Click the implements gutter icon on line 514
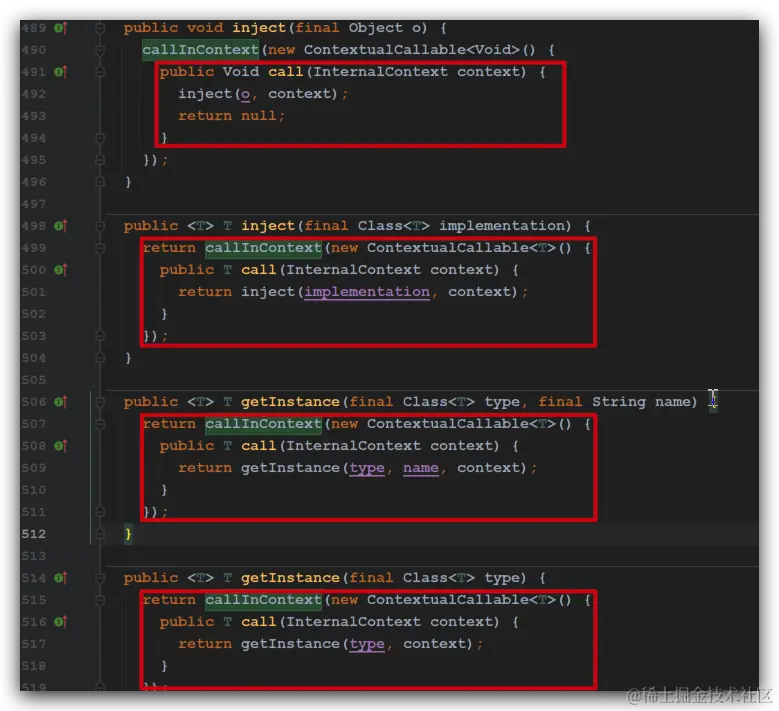 (x=60, y=578)
